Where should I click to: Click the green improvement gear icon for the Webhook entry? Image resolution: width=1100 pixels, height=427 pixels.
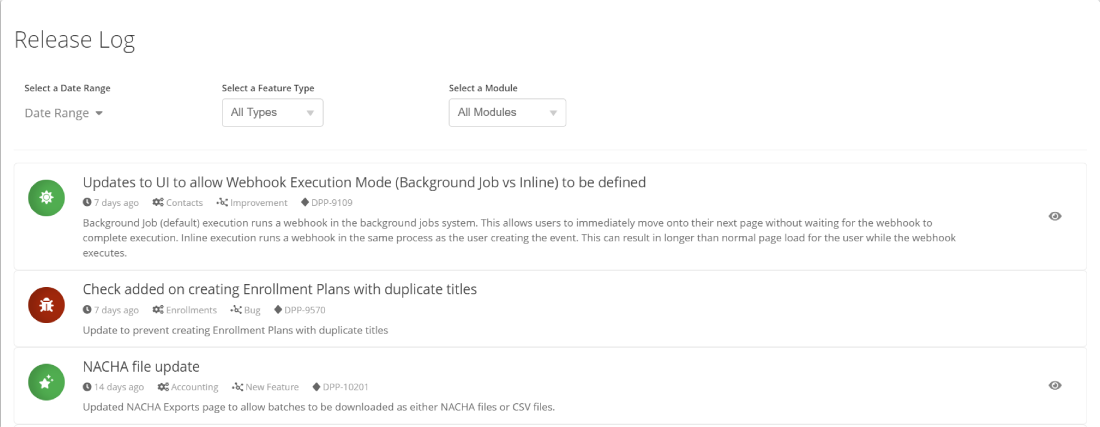pyautogui.click(x=46, y=198)
